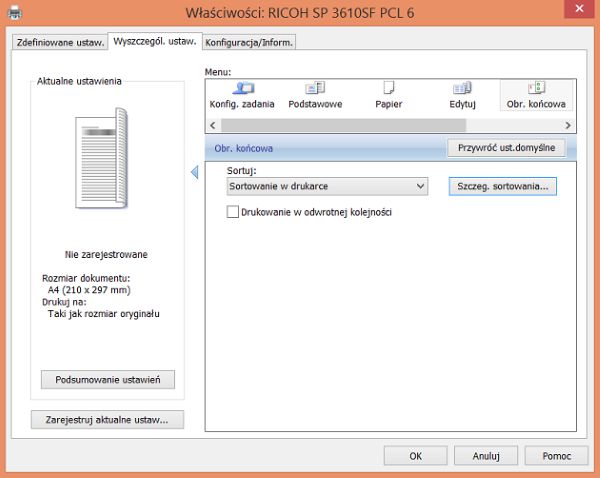Switch to Wyszczegól. ustaw. tab

pyautogui.click(x=155, y=41)
